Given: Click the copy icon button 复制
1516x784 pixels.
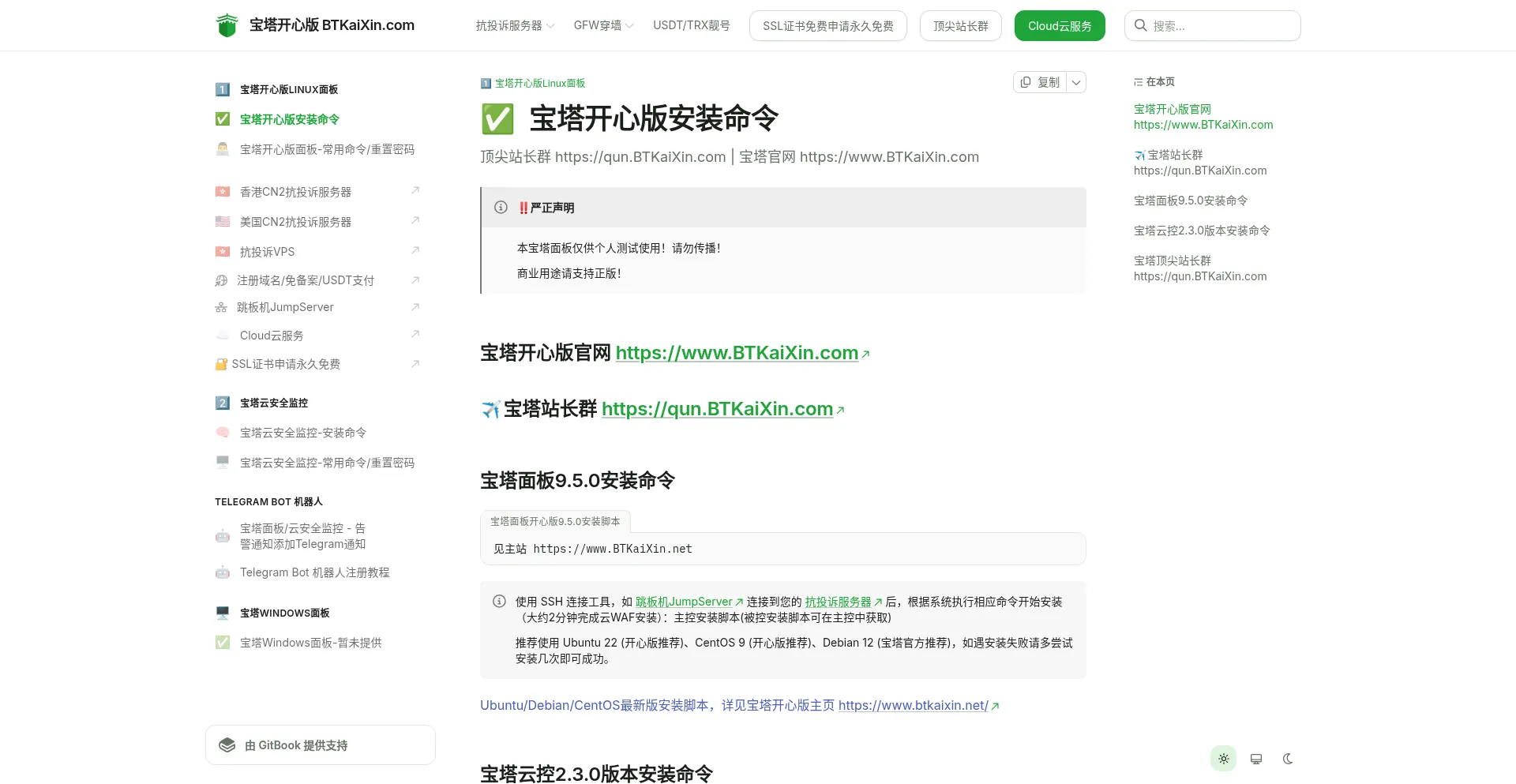Looking at the screenshot, I should [1040, 82].
